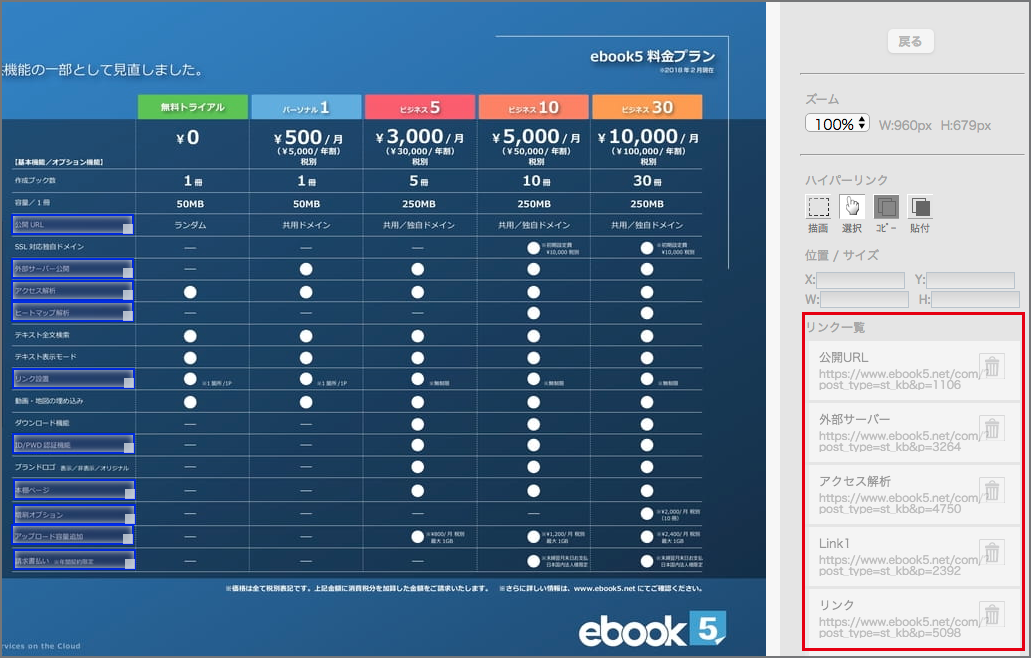Focus the W width input field
The image size is (1031, 658).
click(x=865, y=300)
